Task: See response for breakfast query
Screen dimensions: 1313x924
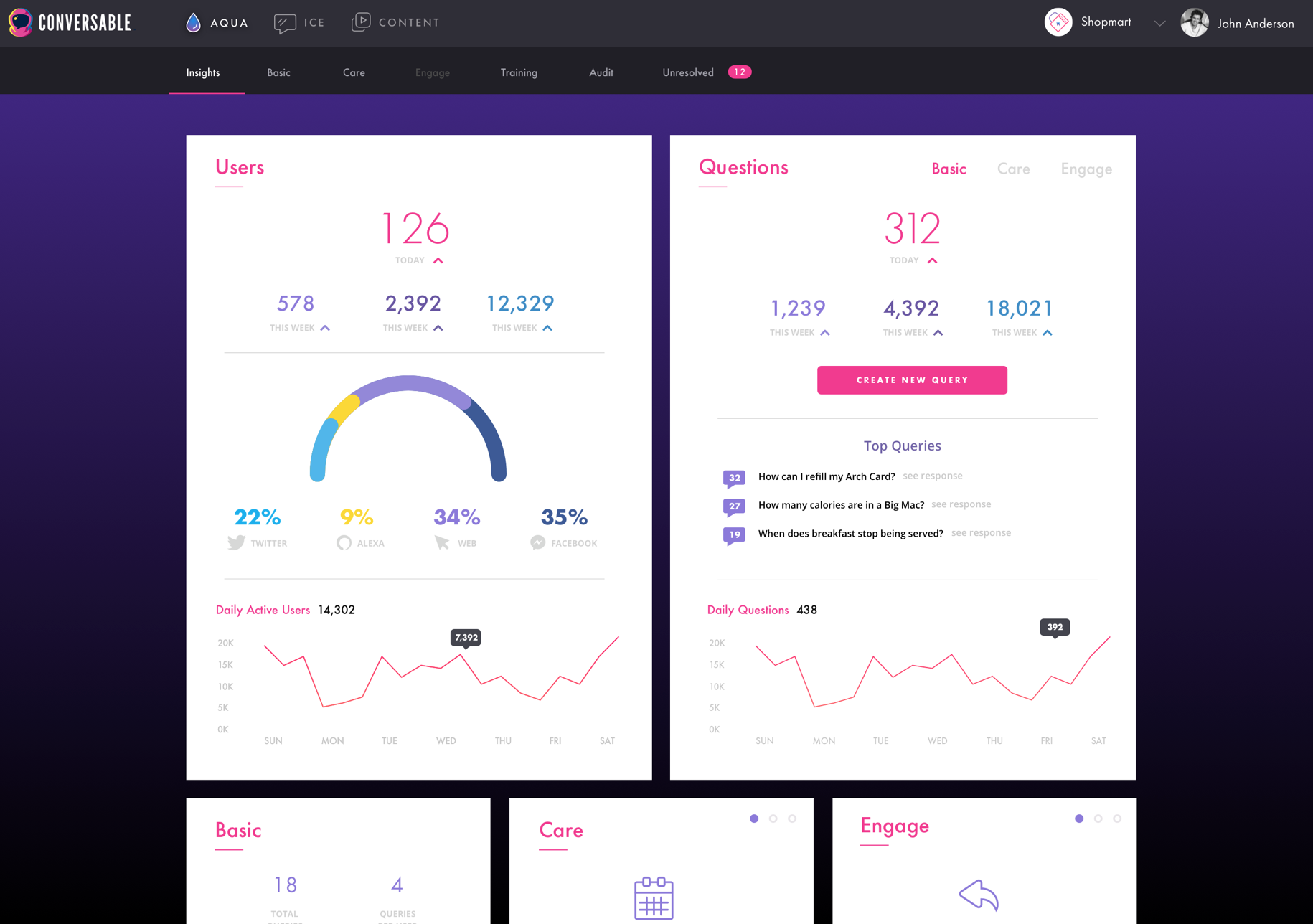Action: pyautogui.click(x=981, y=532)
